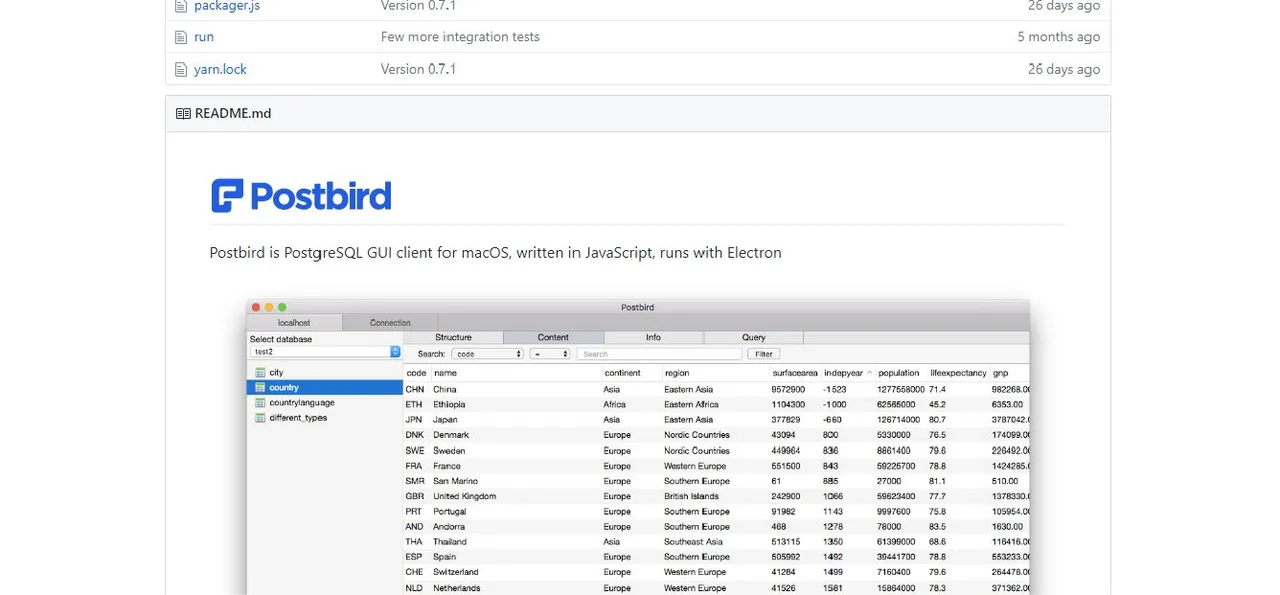The height and width of the screenshot is (595, 1280).
Task: Sort by the indepyear column header
Action: pyautogui.click(x=847, y=373)
